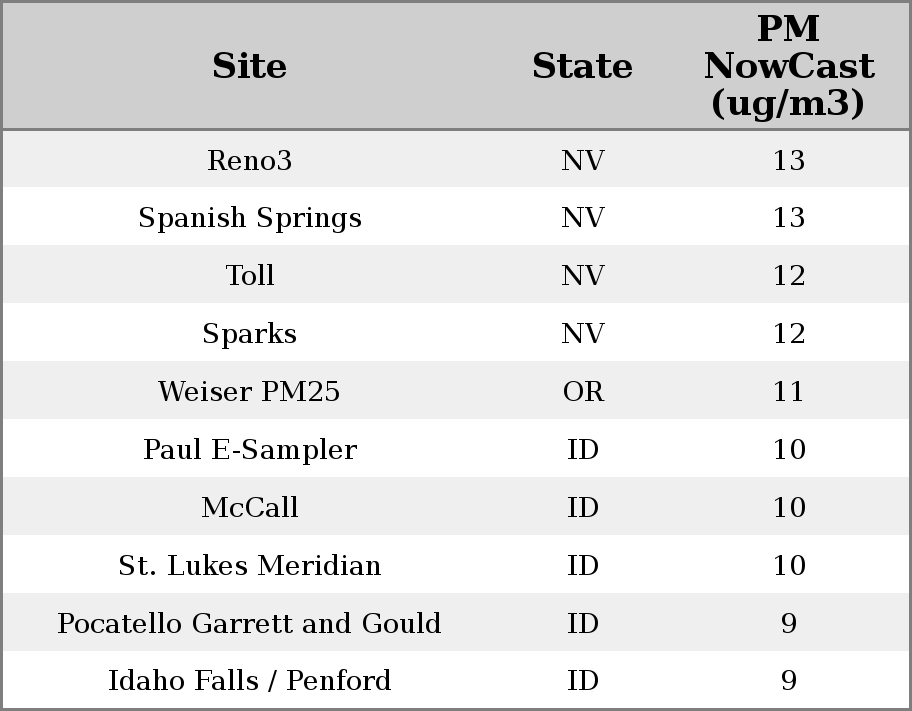Screen dimensions: 912x711
Task: Select the PM value 13 for Spanish Springs
Action: click(x=789, y=218)
